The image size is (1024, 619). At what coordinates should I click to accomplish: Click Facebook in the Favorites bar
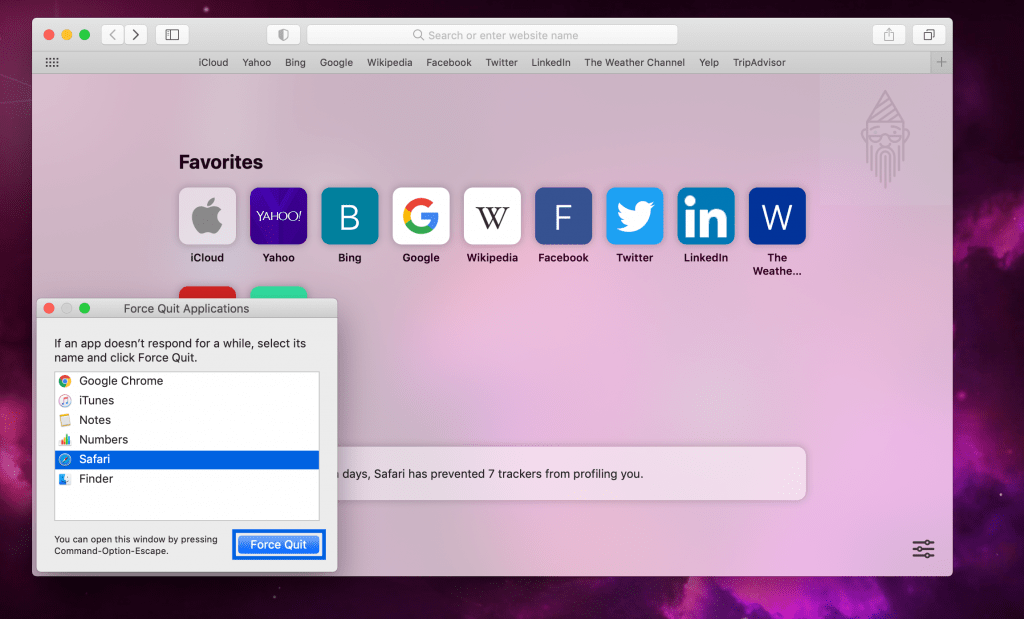coord(449,63)
